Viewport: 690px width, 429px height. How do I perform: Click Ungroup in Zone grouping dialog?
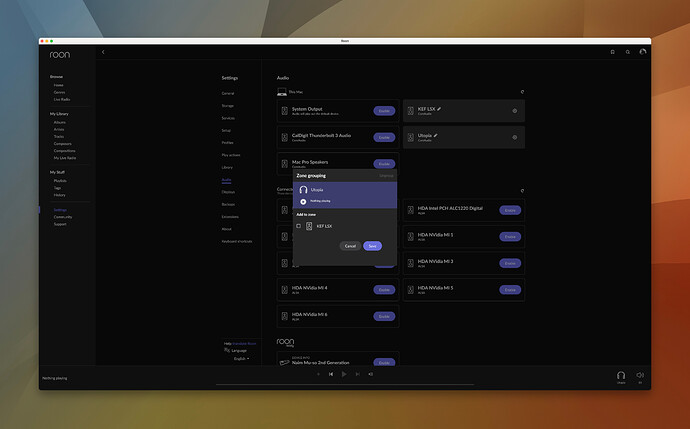pyautogui.click(x=386, y=176)
